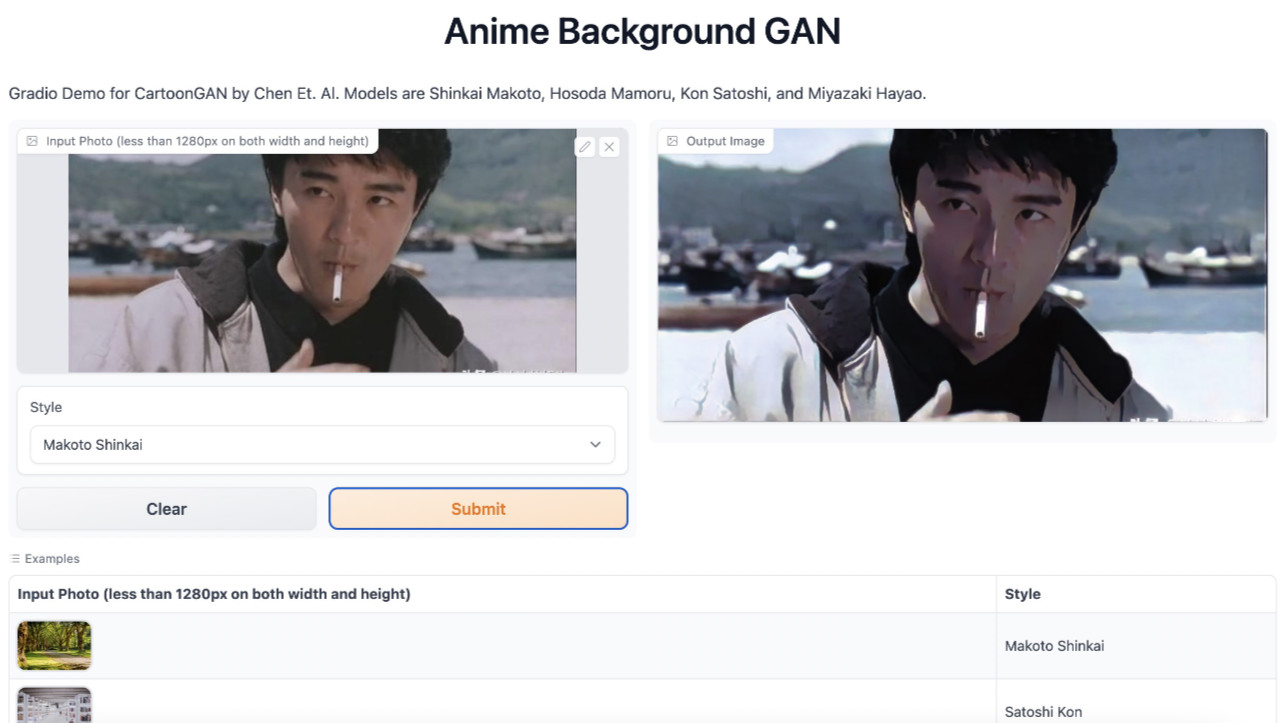Expand style options using the chevron arrow
Viewport: 1280px width, 723px height.
(x=595, y=445)
